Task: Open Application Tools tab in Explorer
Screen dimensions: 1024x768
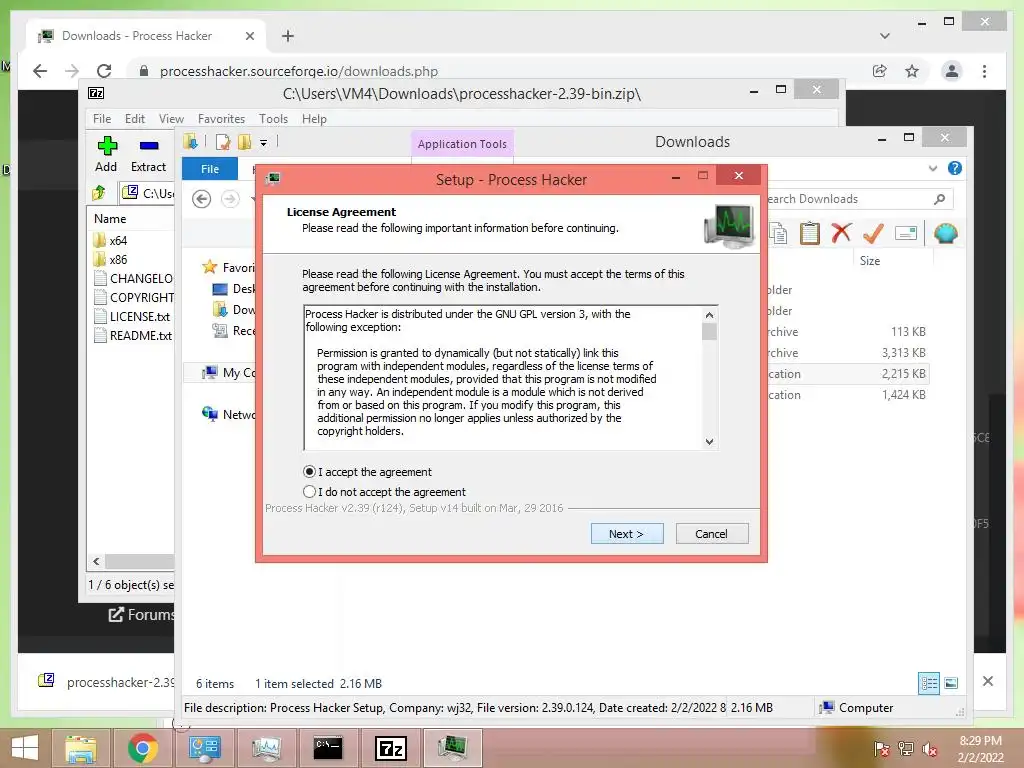Action: coord(462,144)
